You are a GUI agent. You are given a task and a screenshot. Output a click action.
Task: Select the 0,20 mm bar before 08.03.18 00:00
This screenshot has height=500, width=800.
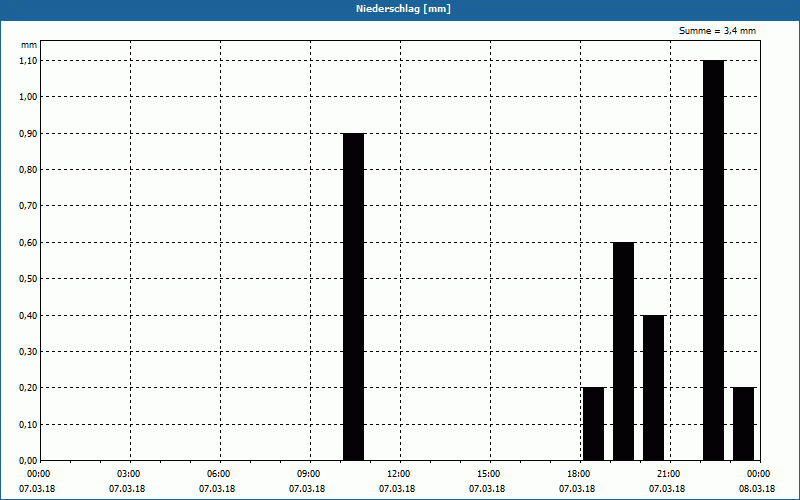click(743, 424)
